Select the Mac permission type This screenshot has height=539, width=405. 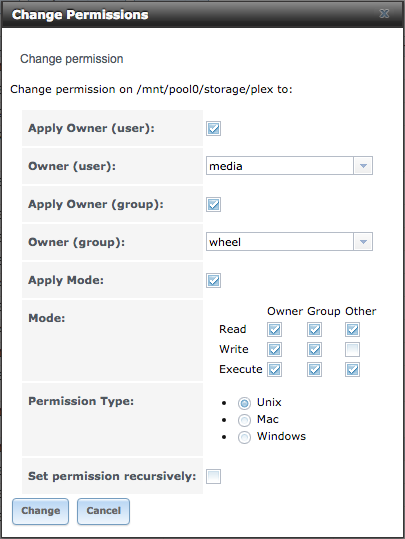pyautogui.click(x=244, y=420)
